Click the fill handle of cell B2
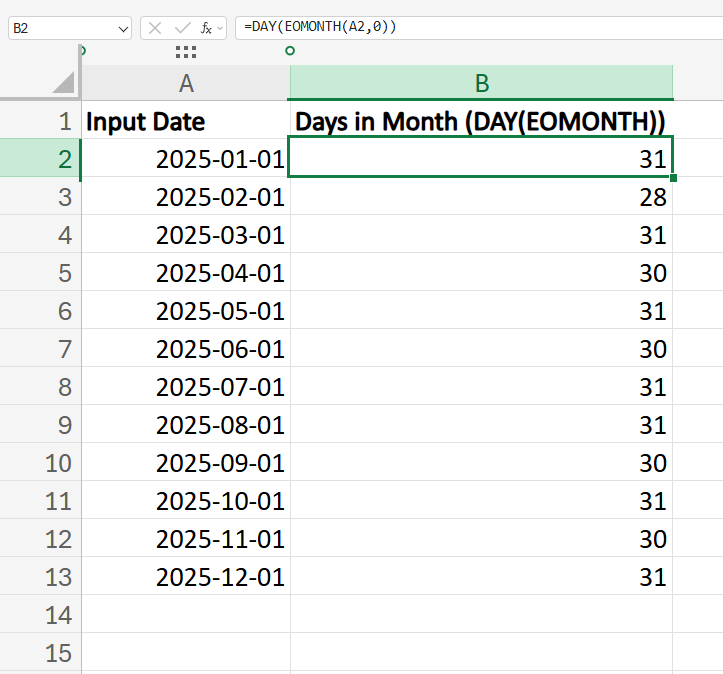 (x=674, y=178)
